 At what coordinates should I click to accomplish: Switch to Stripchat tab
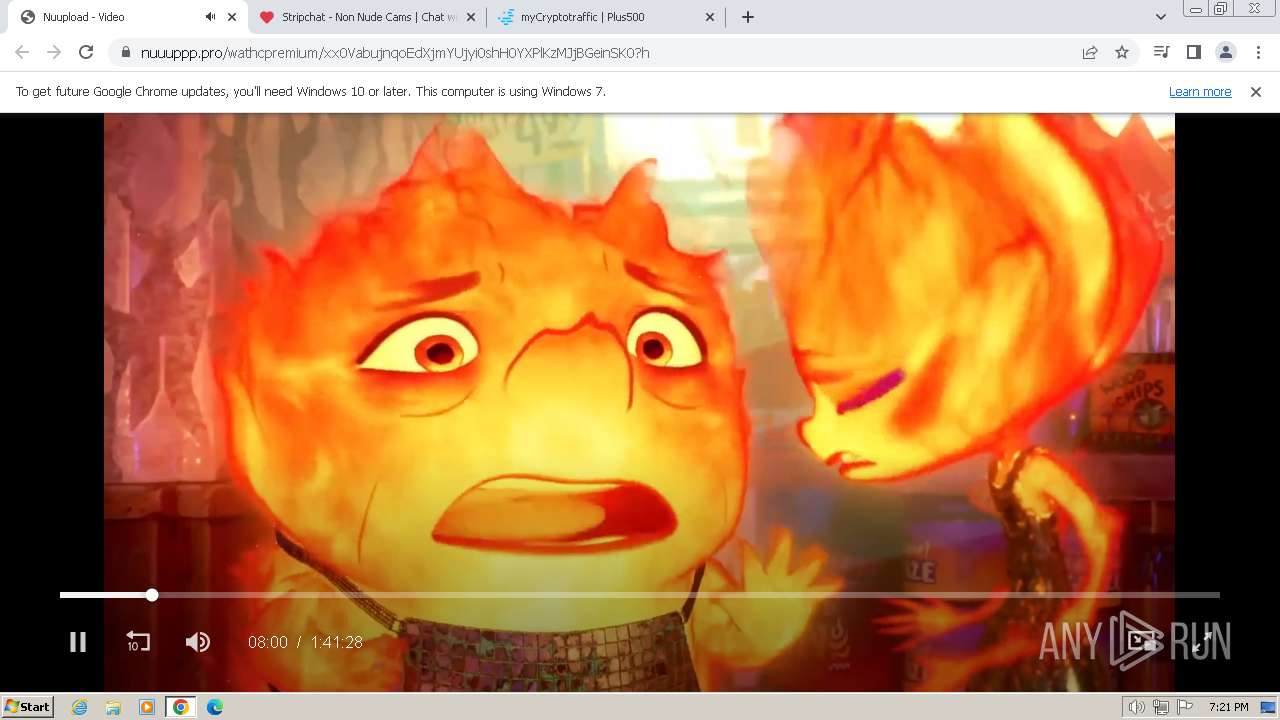click(367, 17)
